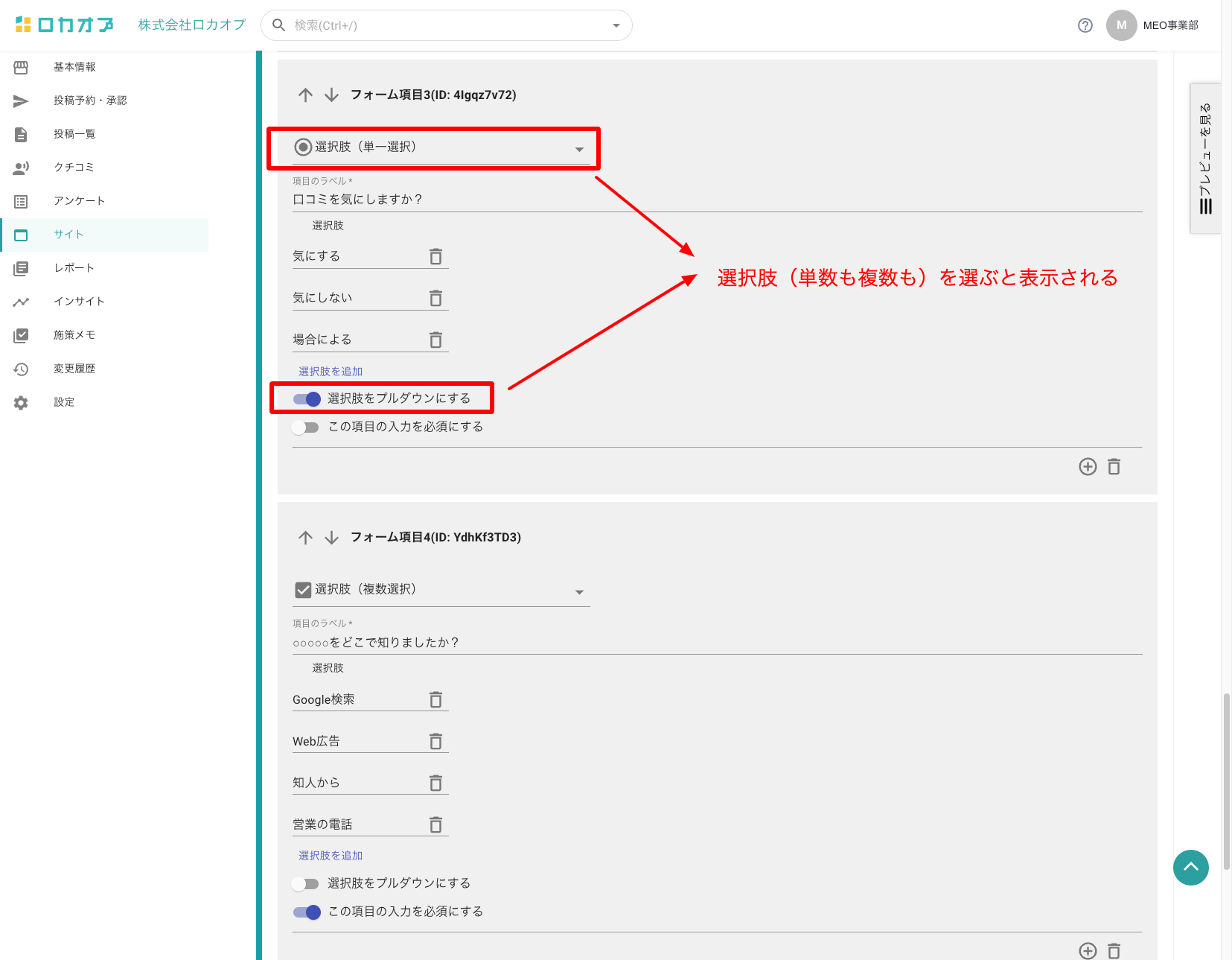Delete the 気にする choice with its trash icon

tap(435, 256)
